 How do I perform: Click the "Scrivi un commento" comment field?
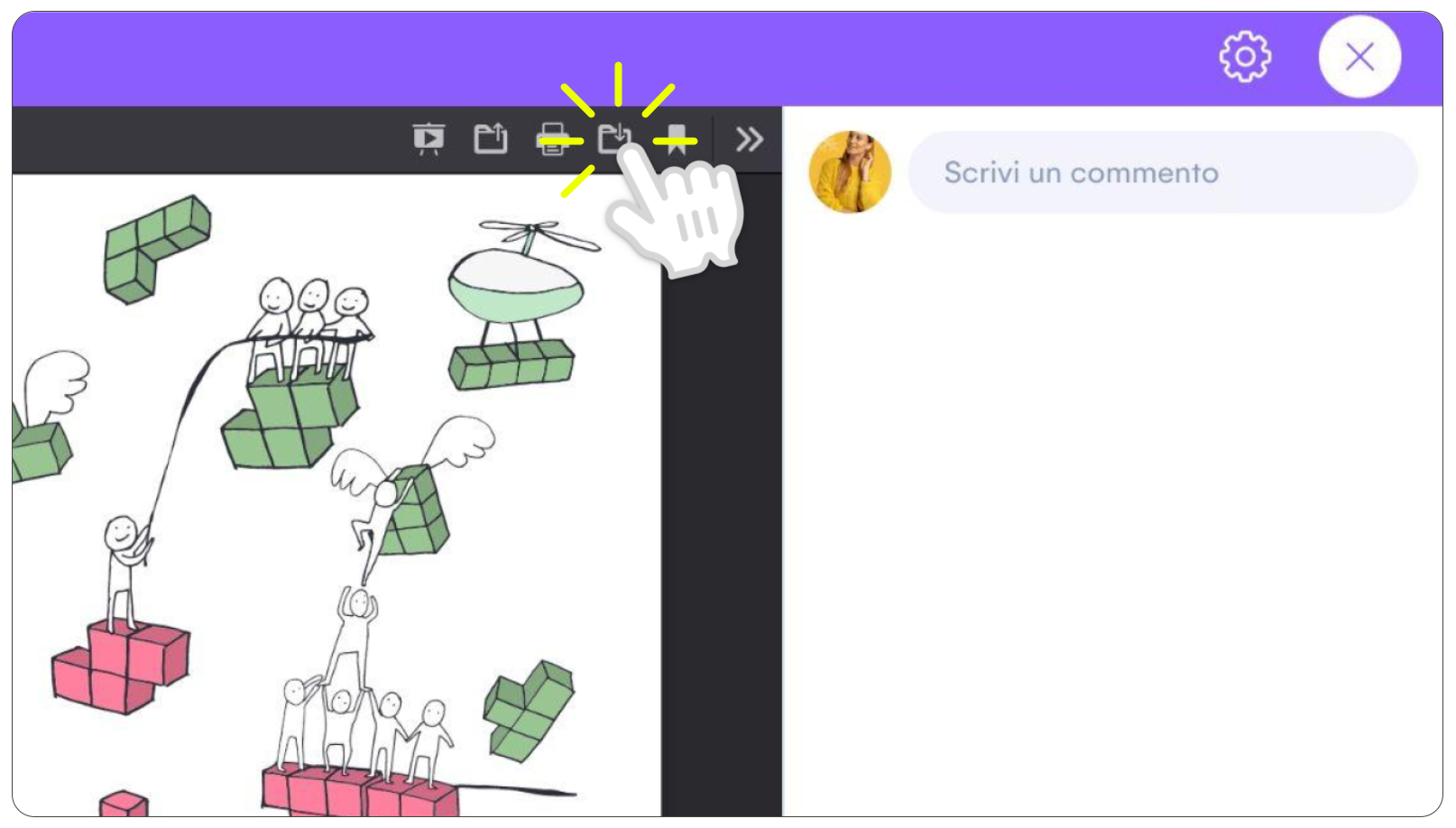[1163, 172]
